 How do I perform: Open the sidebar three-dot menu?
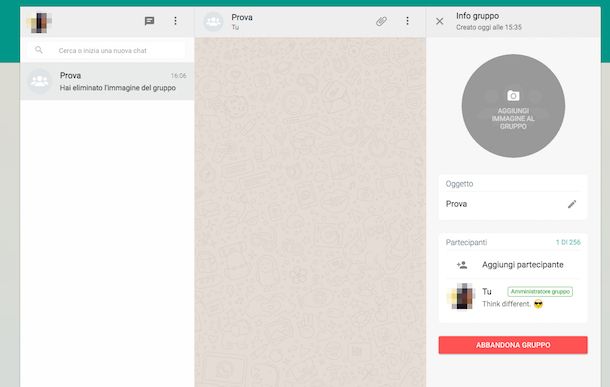[x=175, y=21]
